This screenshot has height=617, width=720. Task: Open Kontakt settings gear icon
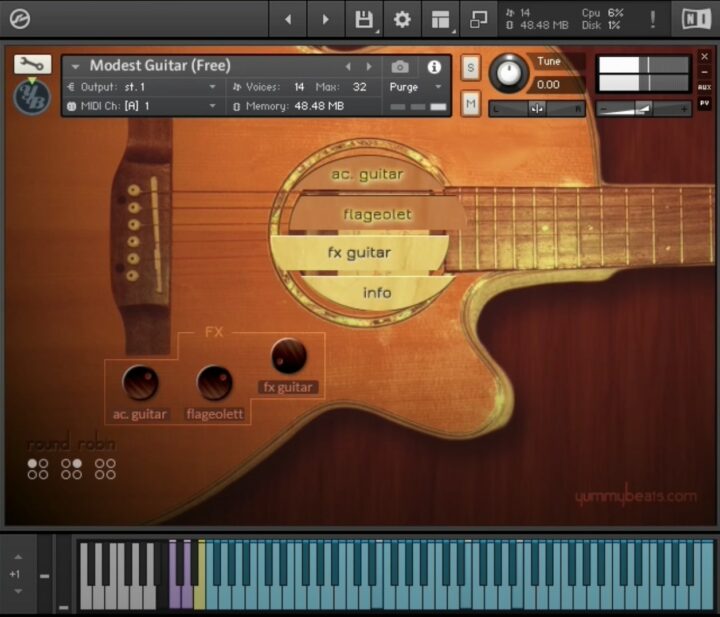402,19
